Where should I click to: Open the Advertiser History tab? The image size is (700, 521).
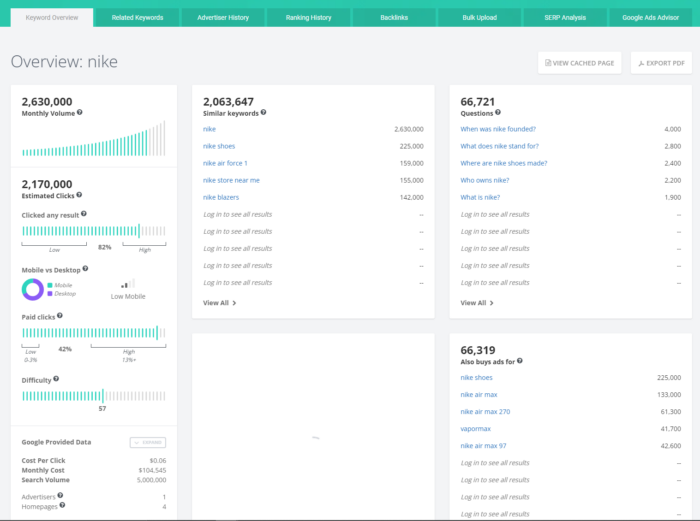223,18
